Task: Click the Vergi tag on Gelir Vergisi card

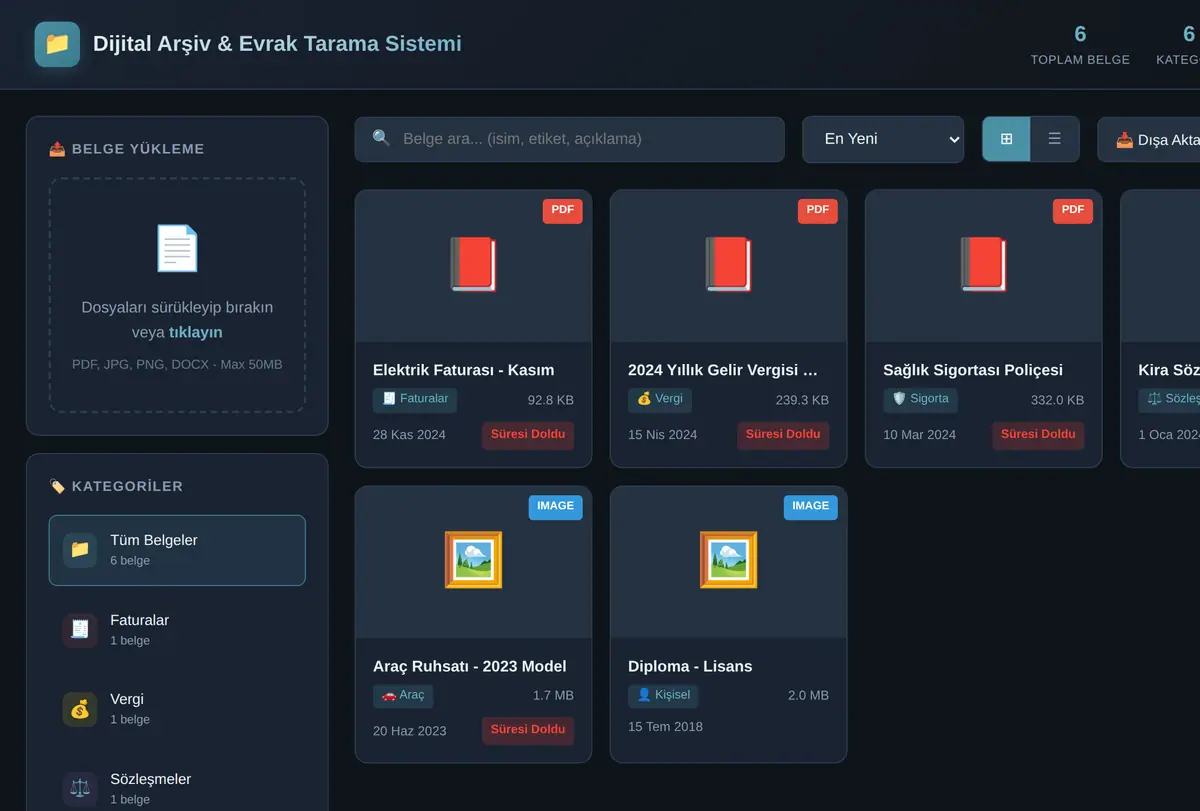Action: [x=660, y=399]
